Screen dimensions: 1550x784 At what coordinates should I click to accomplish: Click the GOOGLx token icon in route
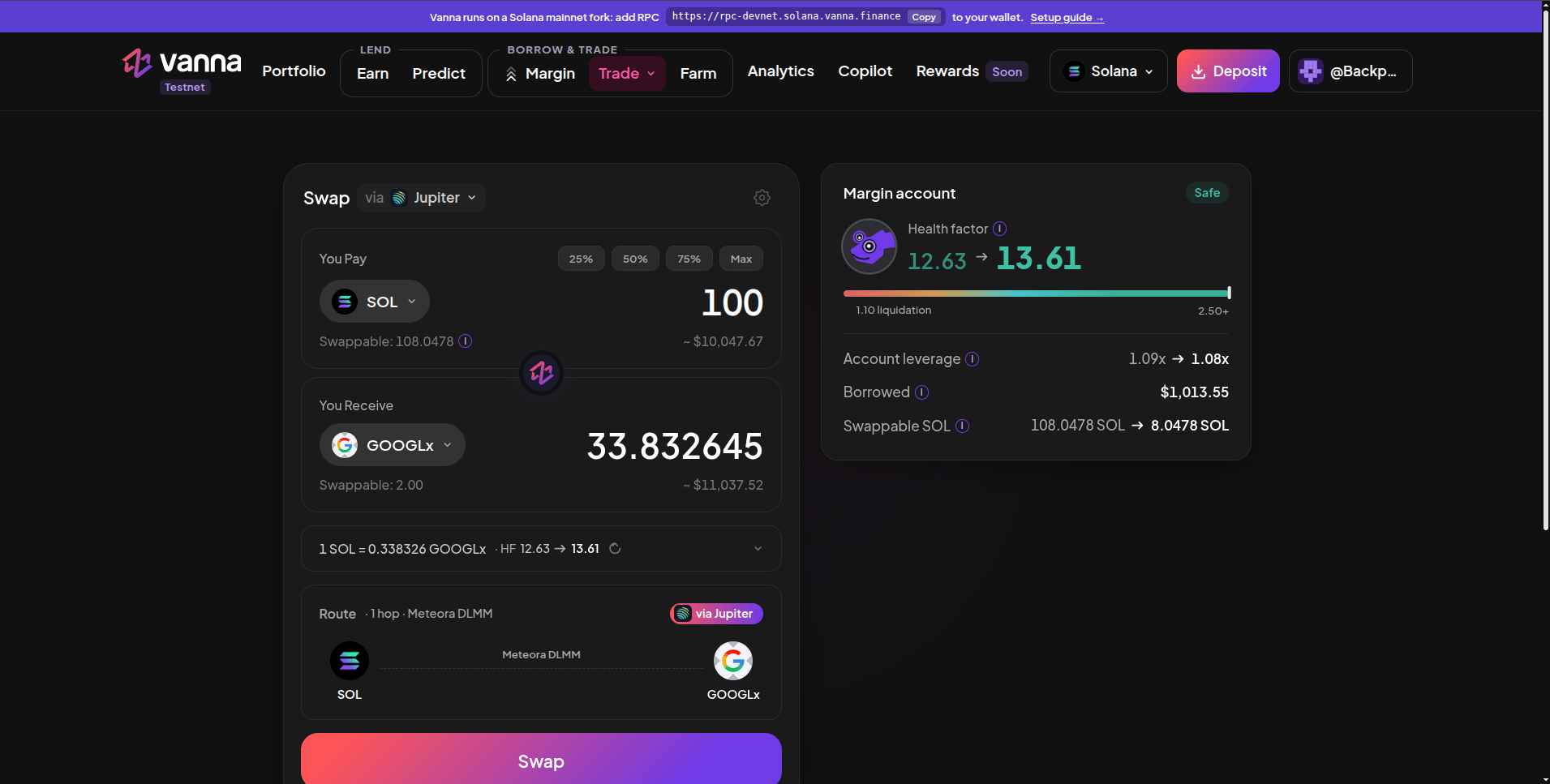(x=733, y=662)
